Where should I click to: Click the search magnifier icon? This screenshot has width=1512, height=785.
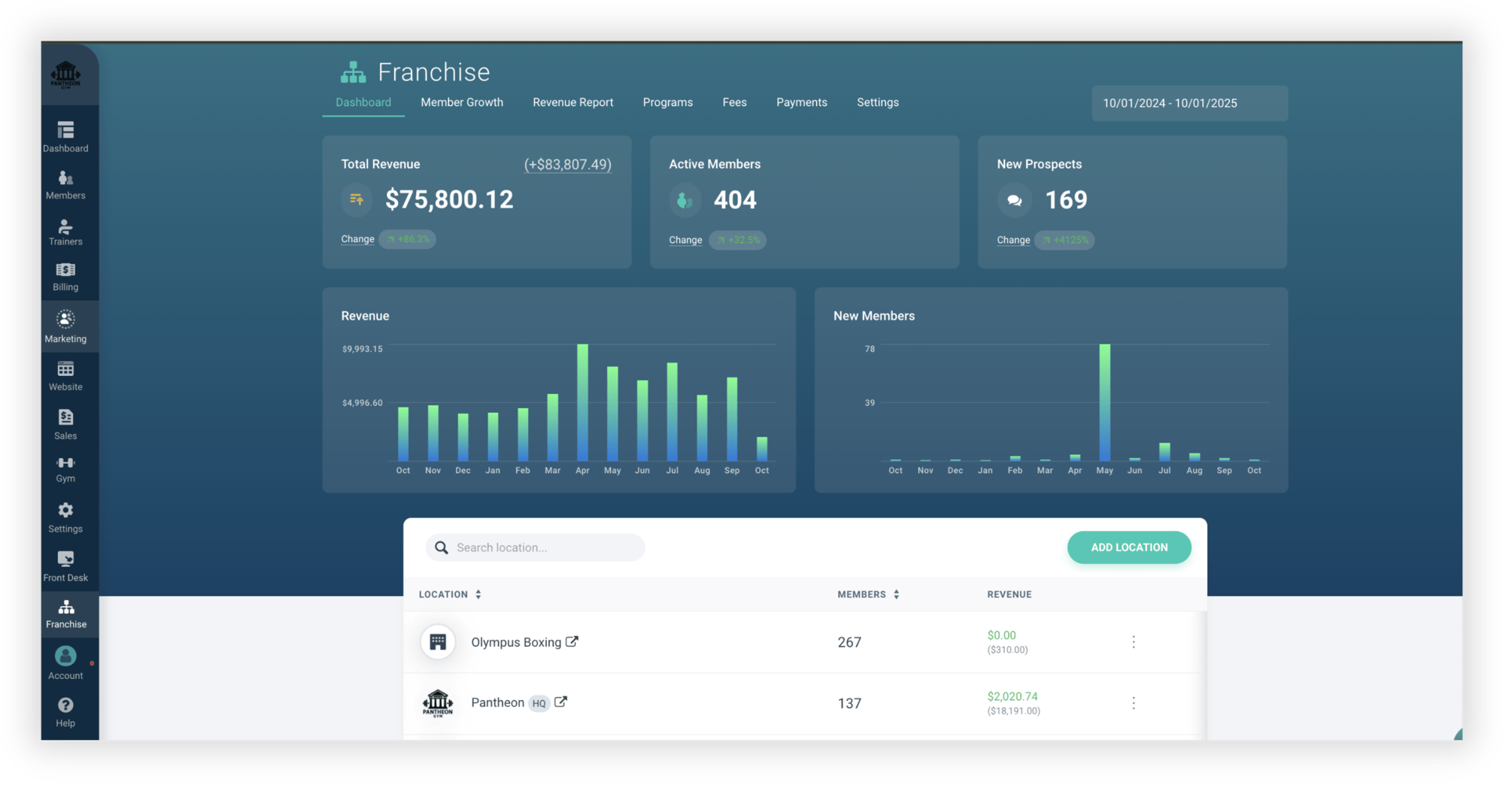442,547
